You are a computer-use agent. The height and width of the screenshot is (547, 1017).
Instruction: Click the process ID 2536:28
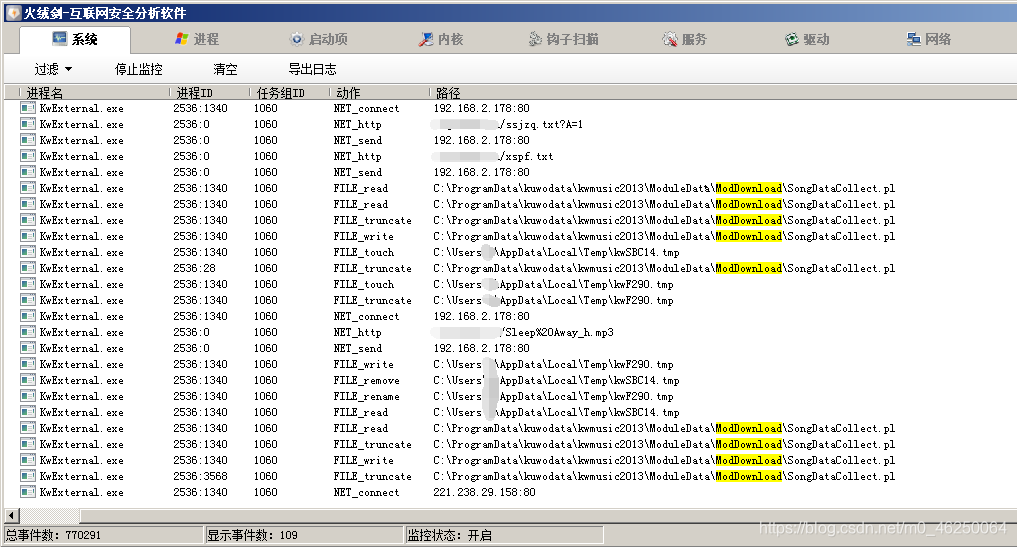tap(195, 269)
